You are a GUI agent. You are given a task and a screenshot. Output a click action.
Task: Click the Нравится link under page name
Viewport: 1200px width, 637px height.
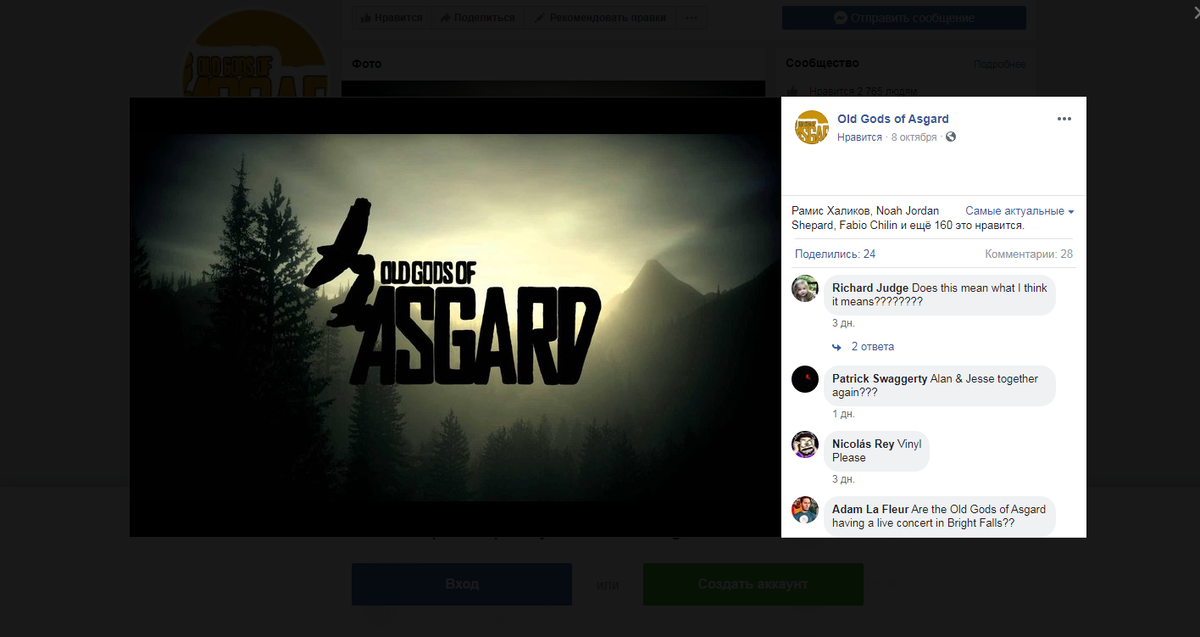tap(860, 137)
